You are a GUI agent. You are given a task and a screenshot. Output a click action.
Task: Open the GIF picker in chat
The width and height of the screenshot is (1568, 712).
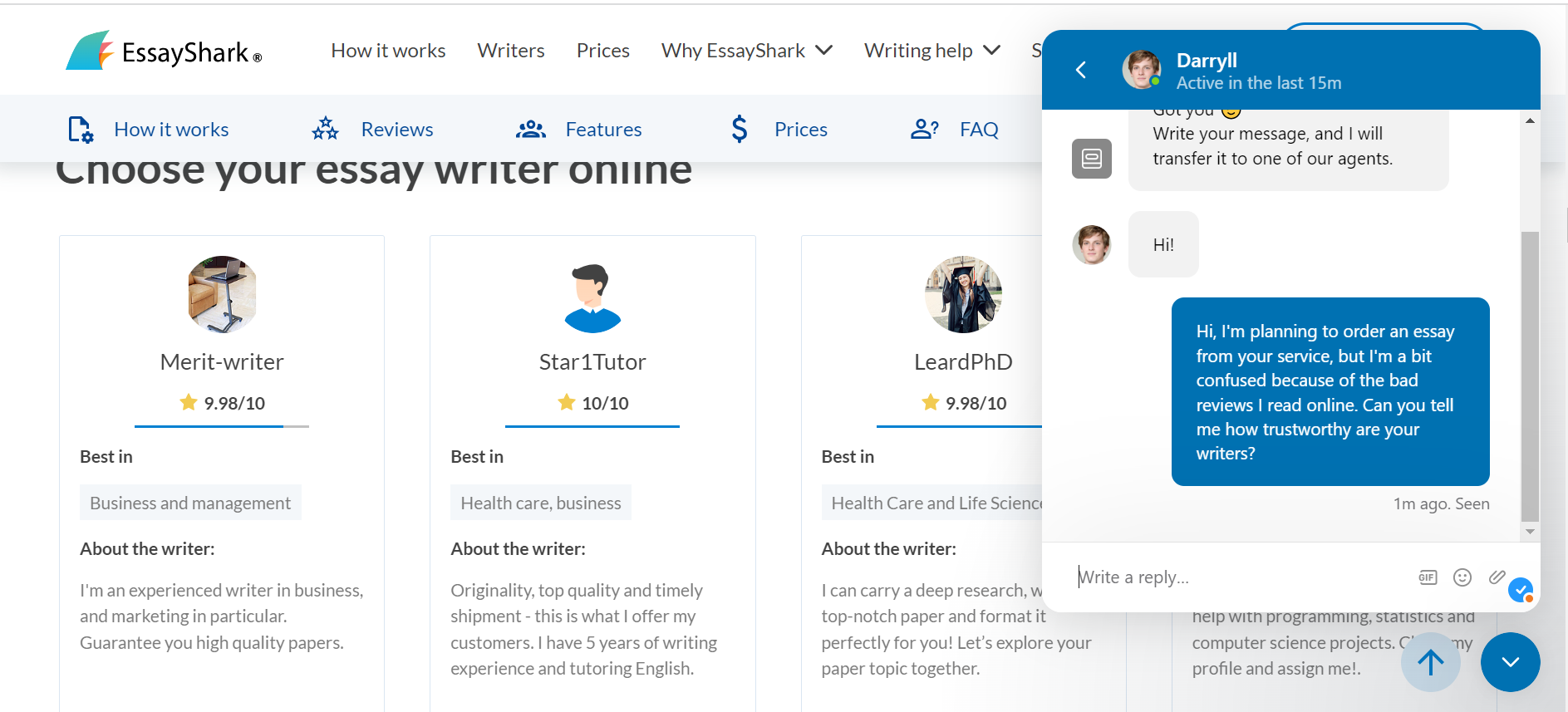pyautogui.click(x=1428, y=577)
